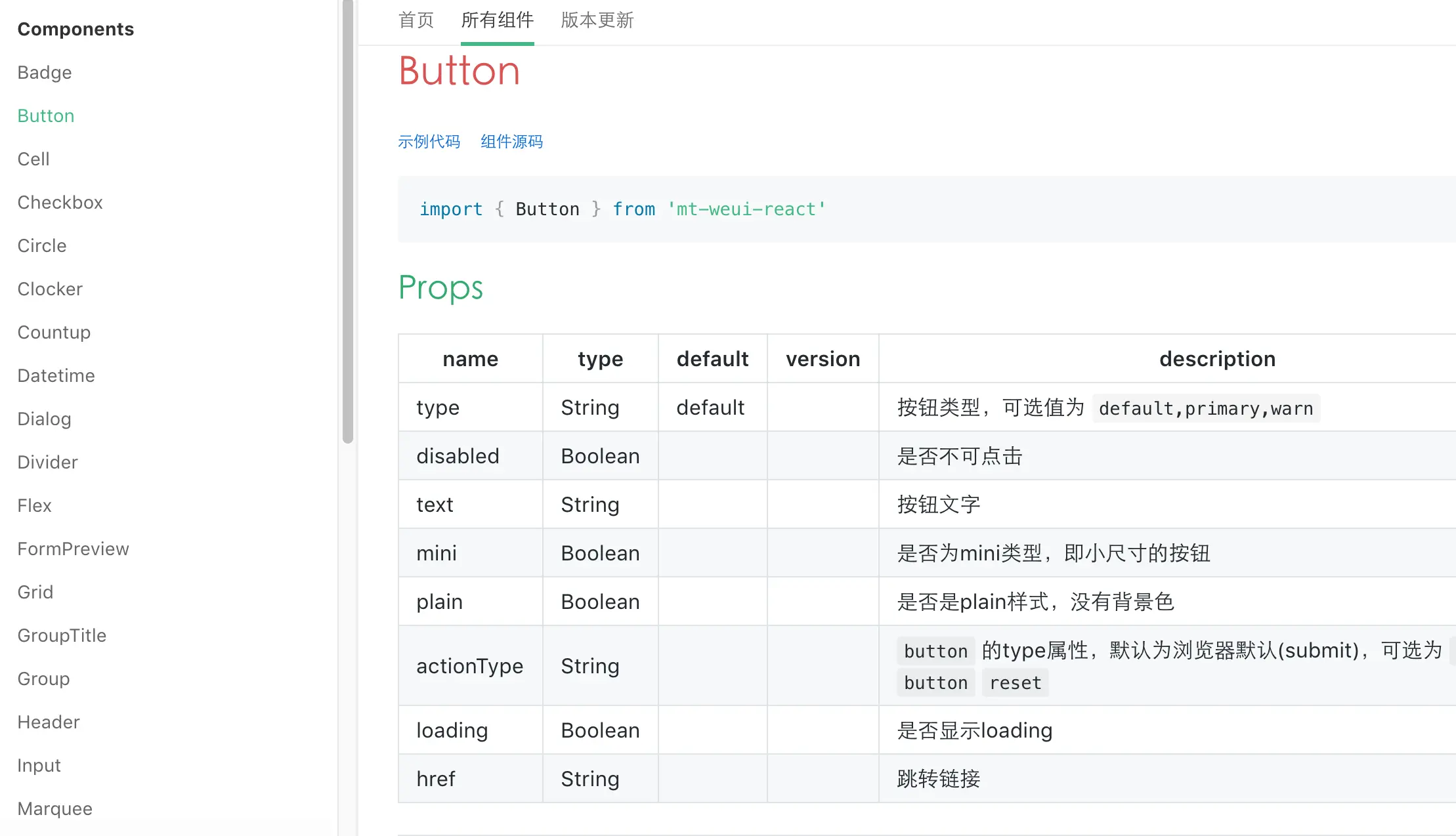The image size is (1456, 836).
Task: Select Datetime in component list
Action: pos(56,375)
